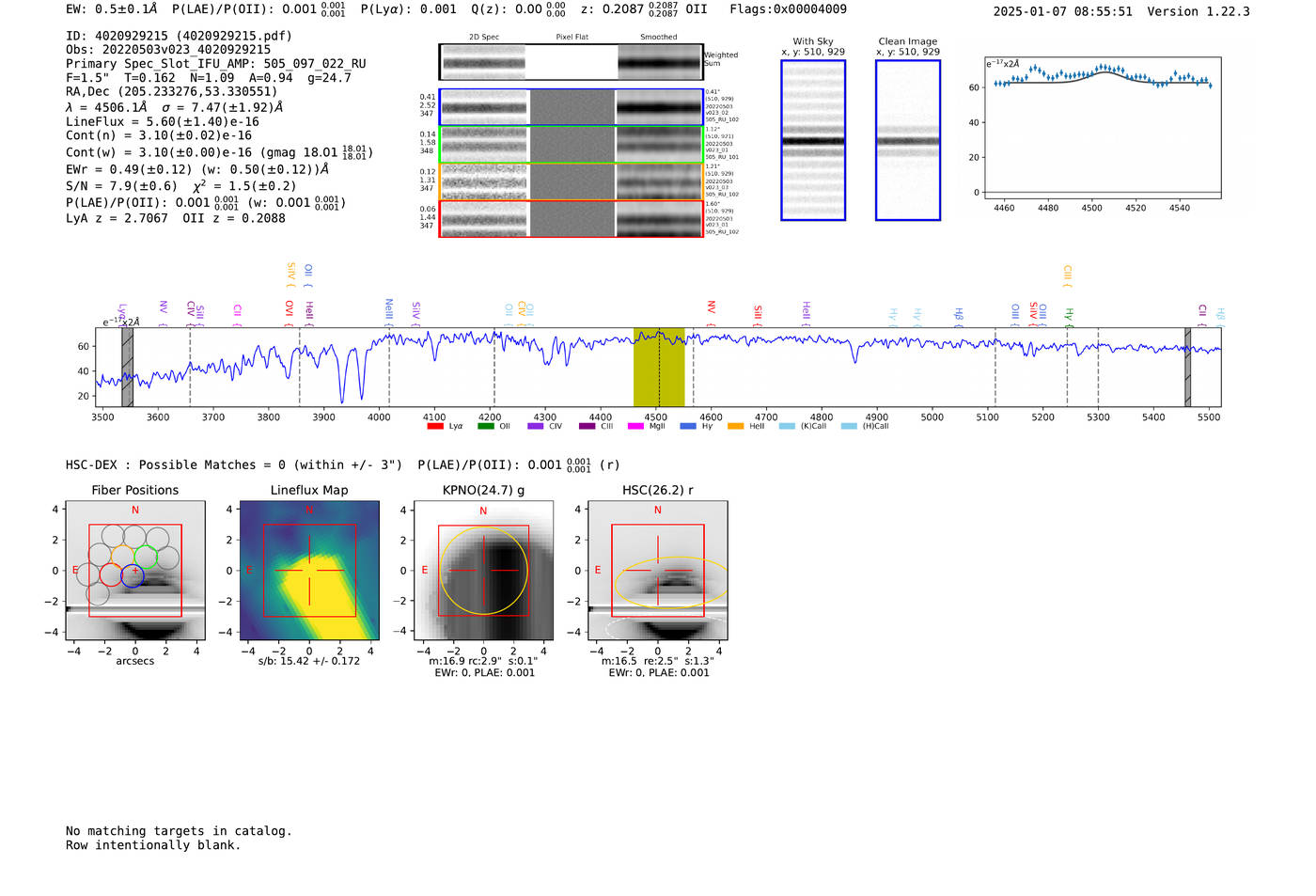The height and width of the screenshot is (896, 1316).
Task: Click the (H)CaII legend swatch
Action: click(x=849, y=426)
